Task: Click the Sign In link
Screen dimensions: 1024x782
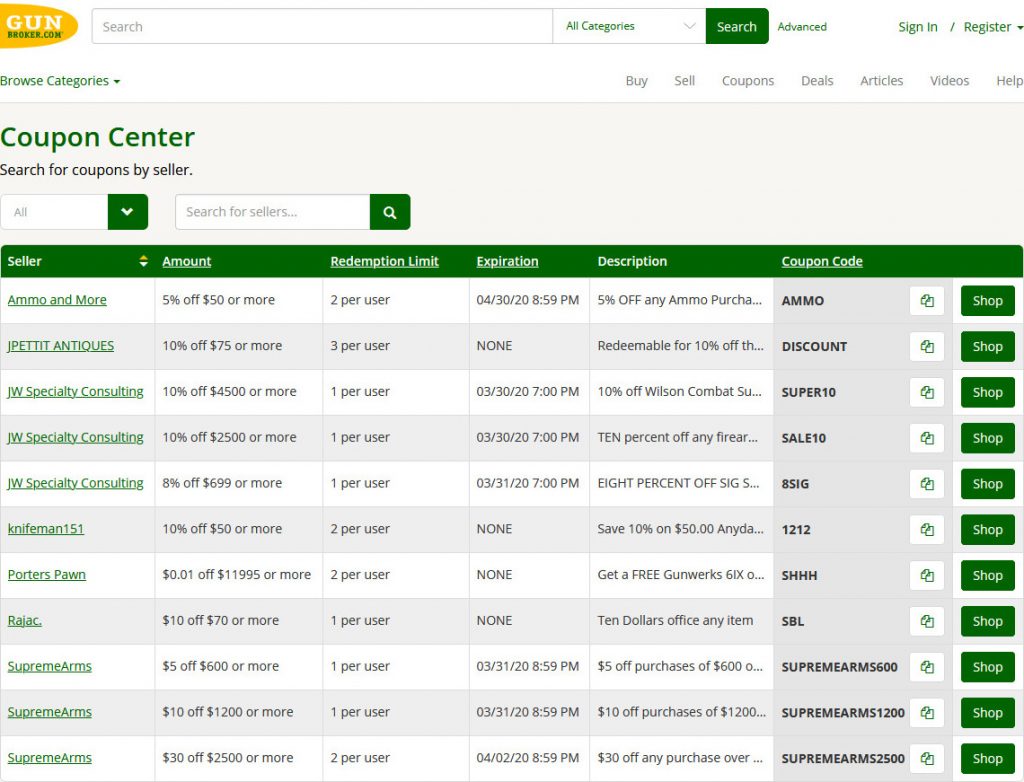Action: tap(918, 27)
